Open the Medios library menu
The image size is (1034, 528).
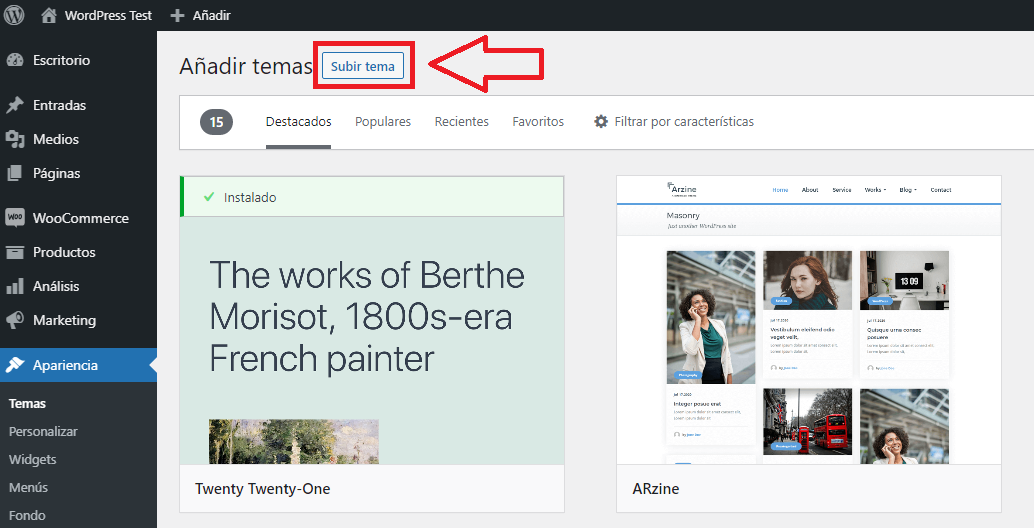[56, 139]
